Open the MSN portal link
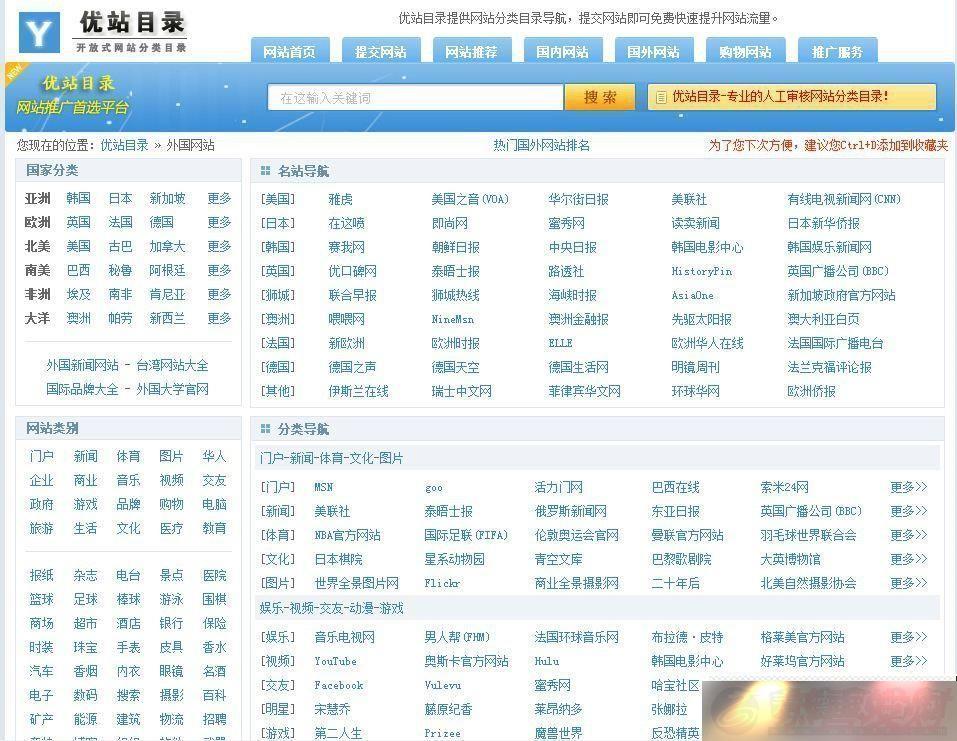The width and height of the screenshot is (957, 741). coord(323,487)
